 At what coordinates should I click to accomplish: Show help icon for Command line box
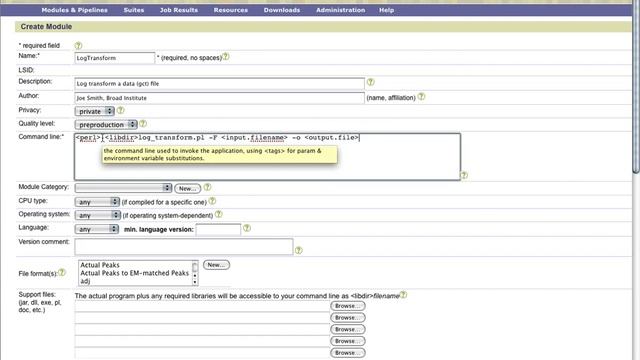464,176
